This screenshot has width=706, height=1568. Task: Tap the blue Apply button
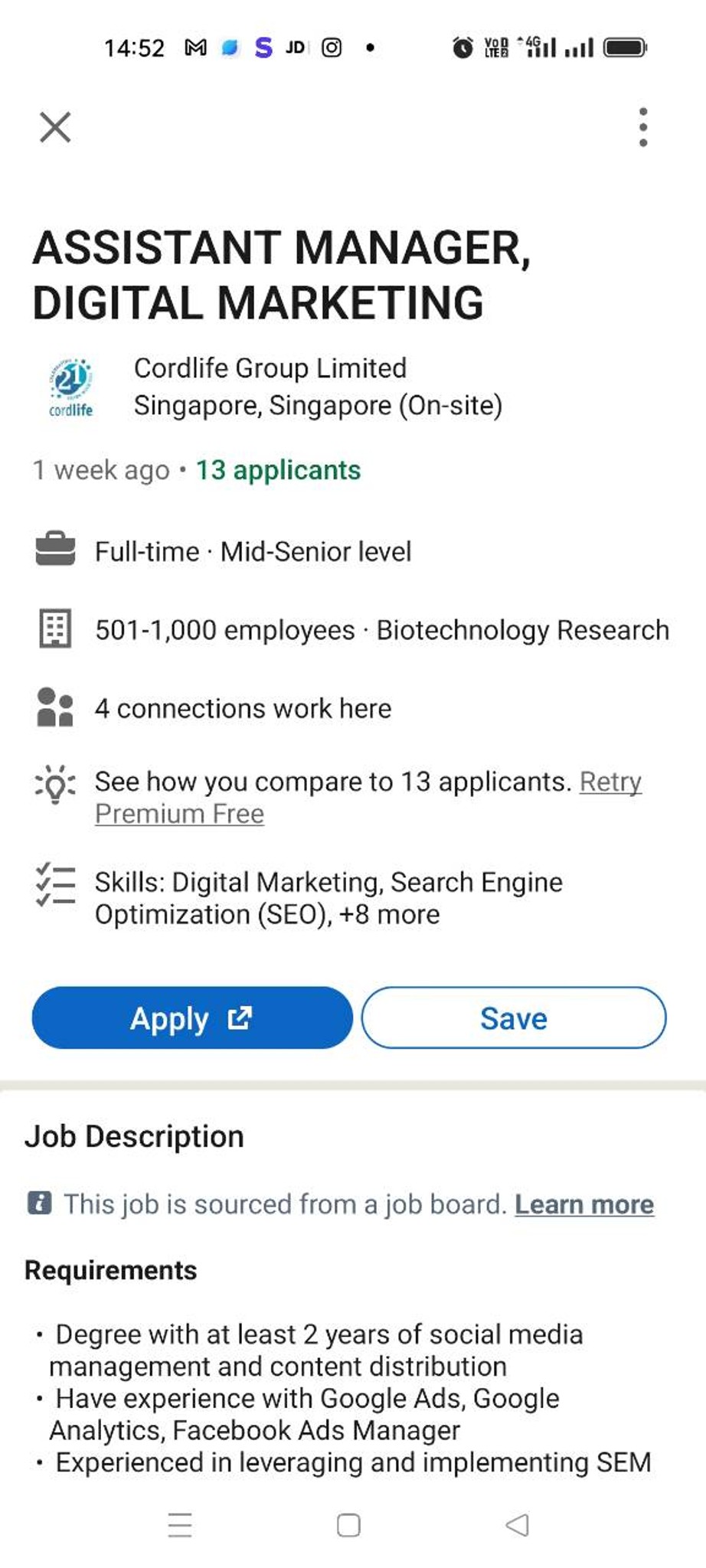pyautogui.click(x=192, y=1018)
